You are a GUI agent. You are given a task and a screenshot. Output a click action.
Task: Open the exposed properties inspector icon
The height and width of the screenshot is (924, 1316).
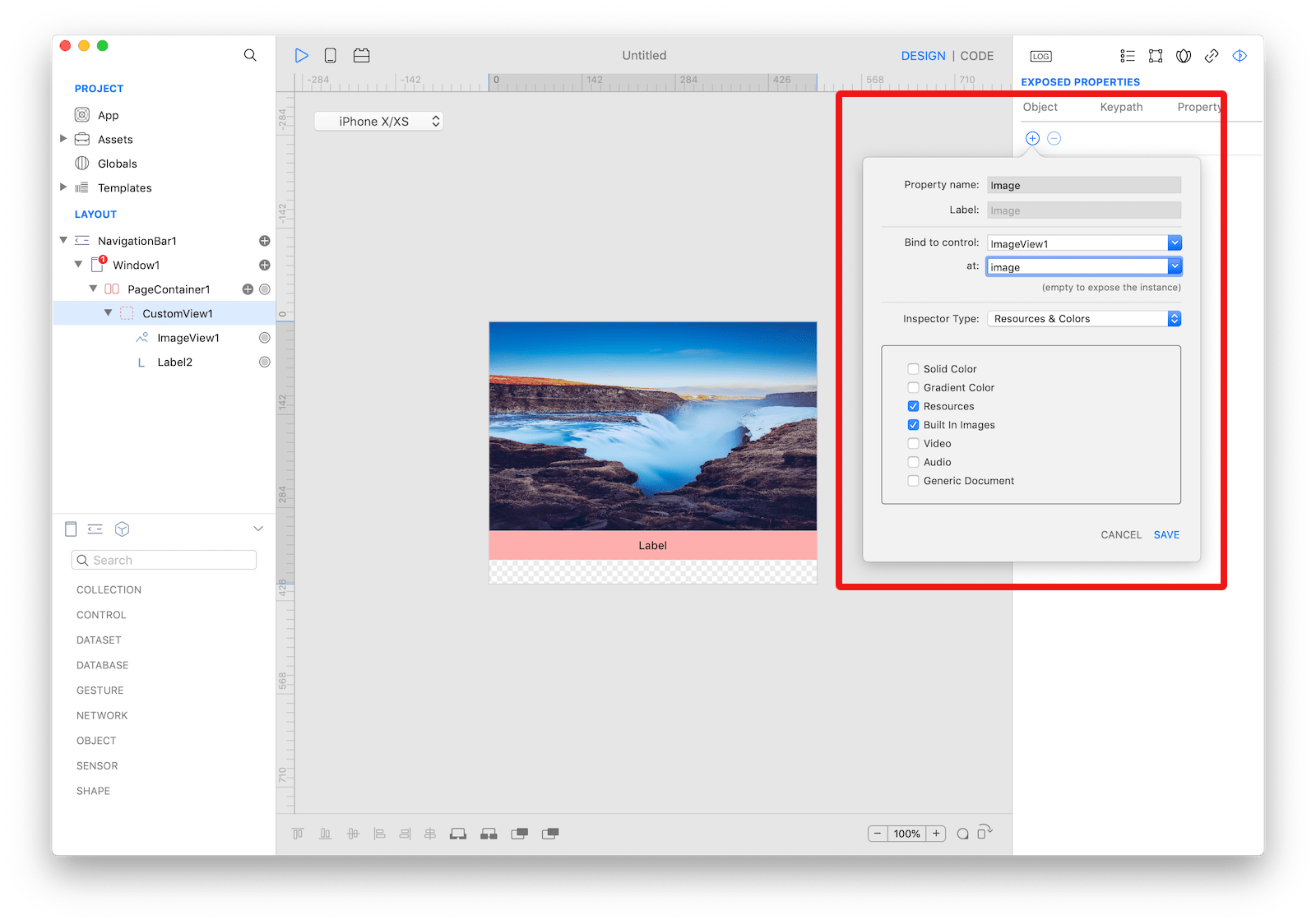[1240, 56]
